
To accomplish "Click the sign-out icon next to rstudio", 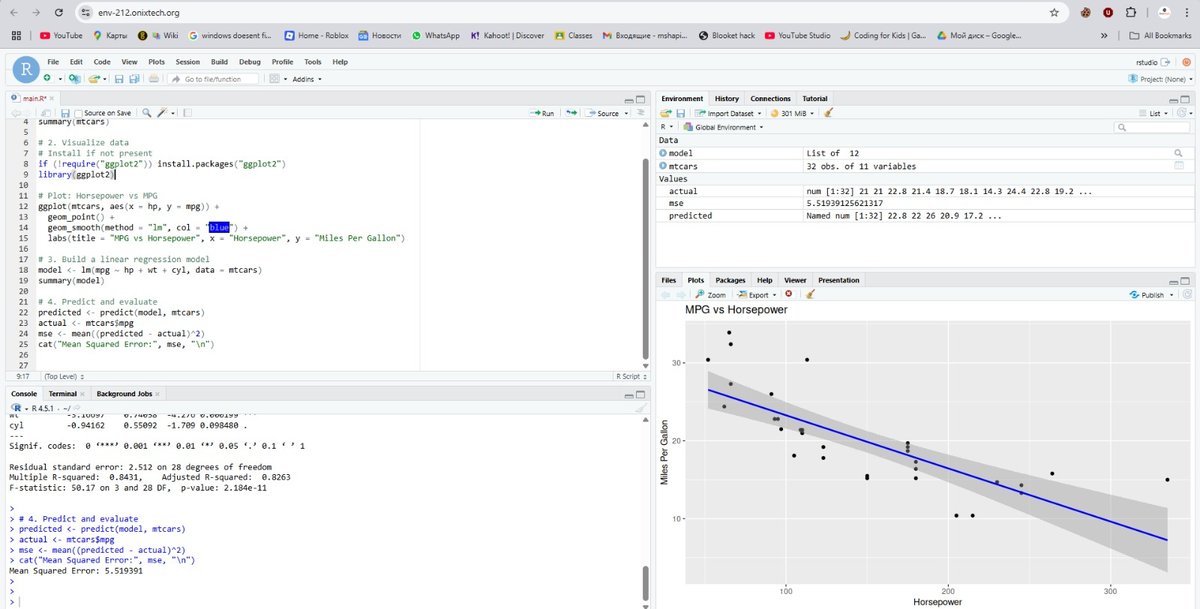I will point(1165,62).
